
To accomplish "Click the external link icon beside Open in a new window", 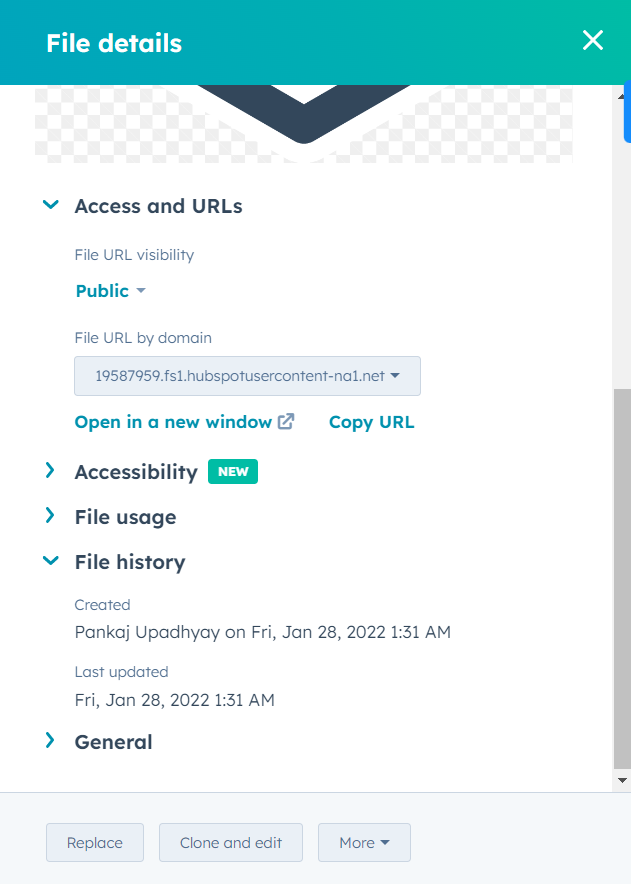I will [x=287, y=421].
